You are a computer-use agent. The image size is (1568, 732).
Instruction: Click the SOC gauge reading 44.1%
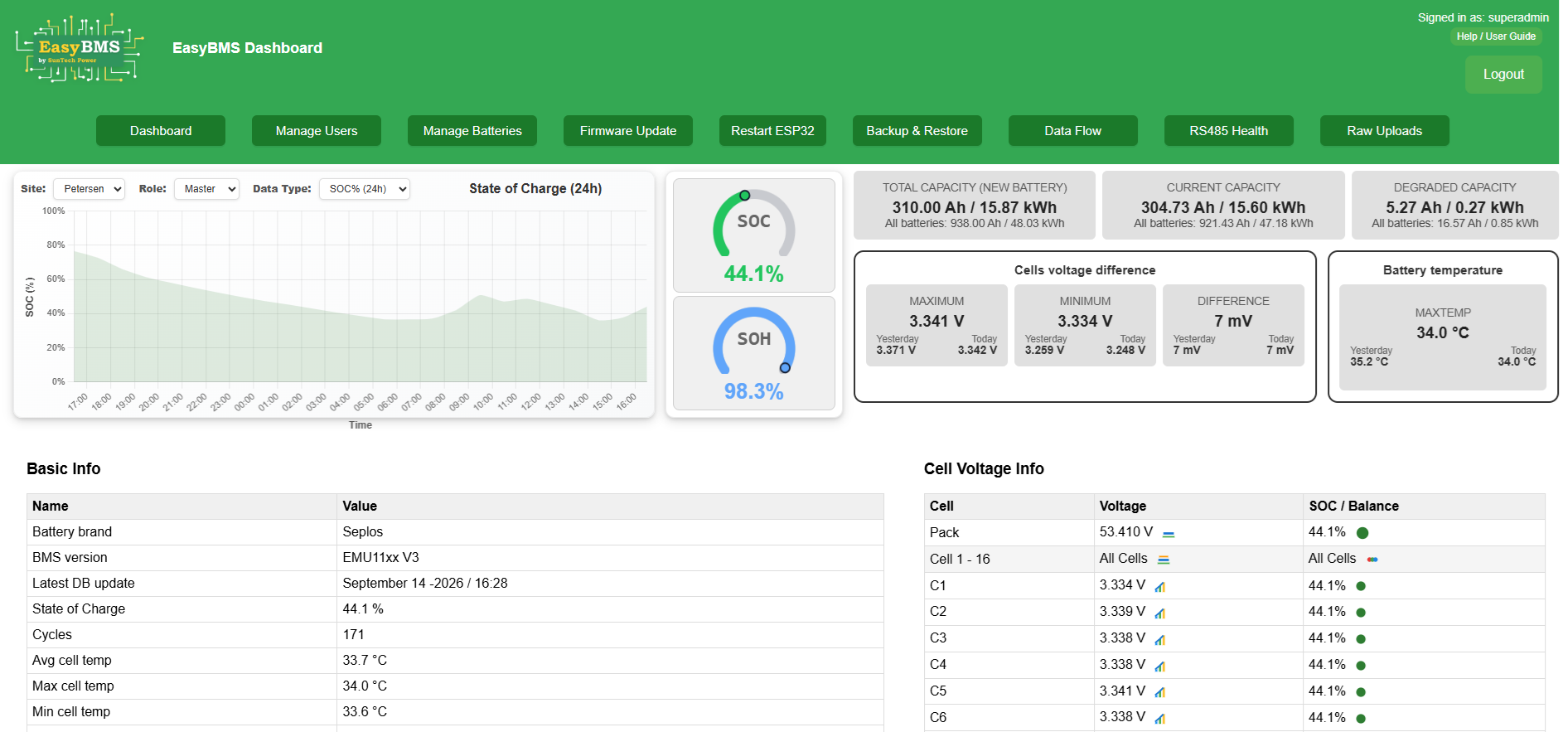(x=754, y=235)
